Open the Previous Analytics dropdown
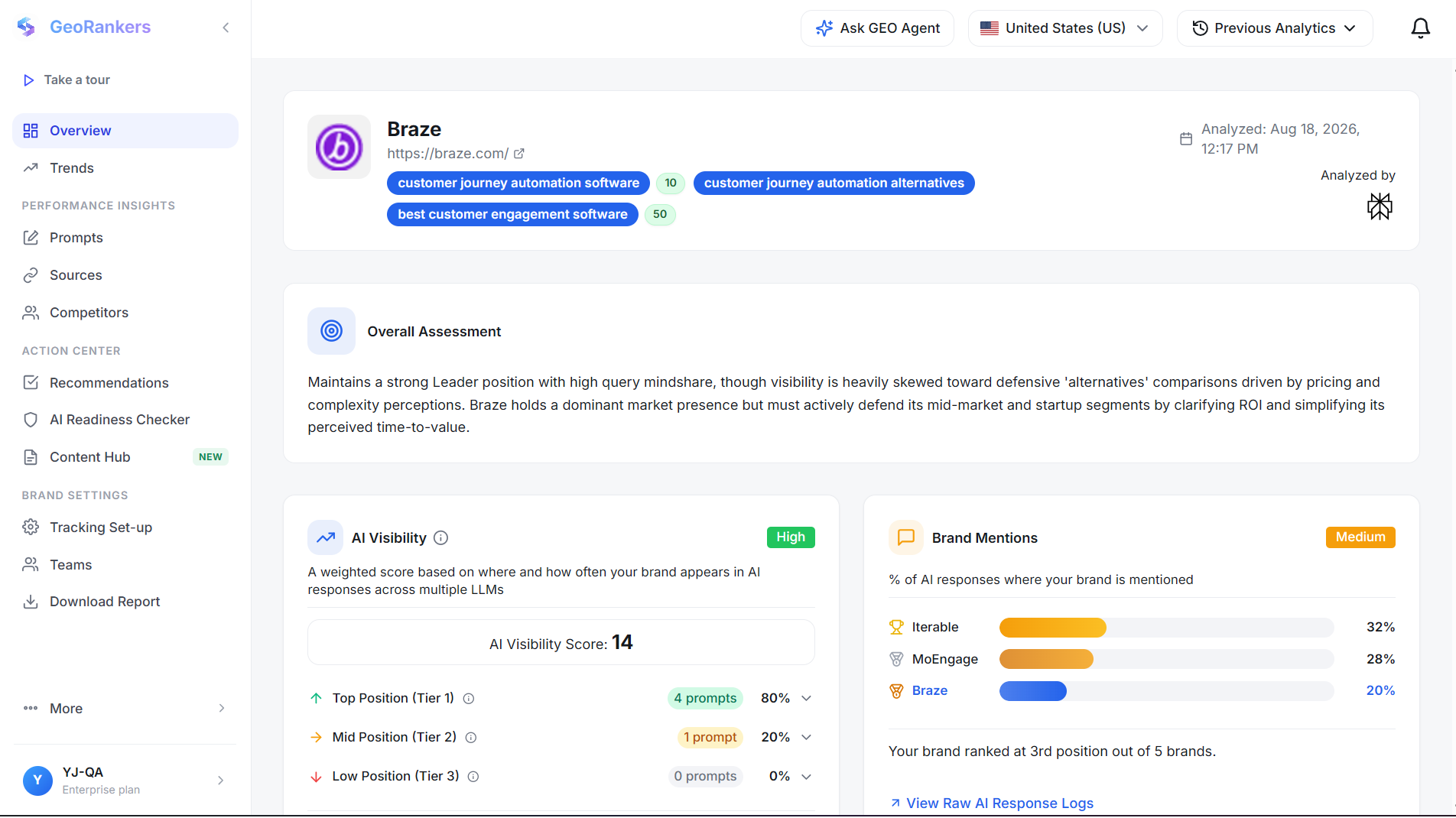This screenshot has width=1456, height=818. tap(1275, 28)
